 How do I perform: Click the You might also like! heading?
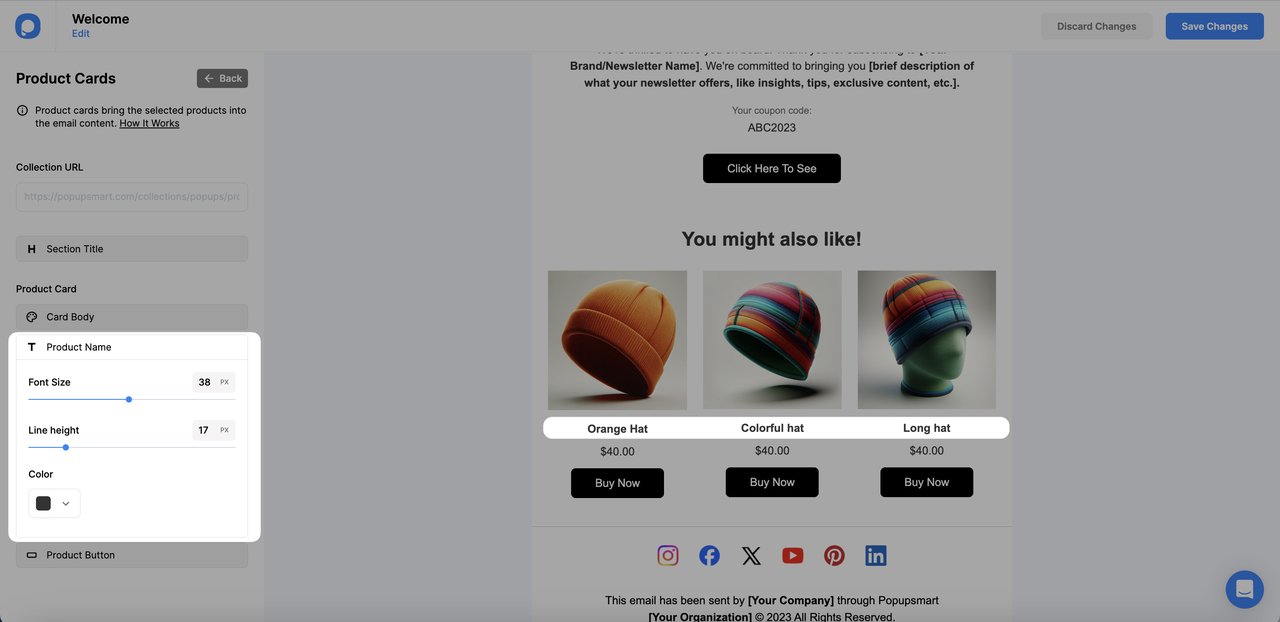coord(772,239)
